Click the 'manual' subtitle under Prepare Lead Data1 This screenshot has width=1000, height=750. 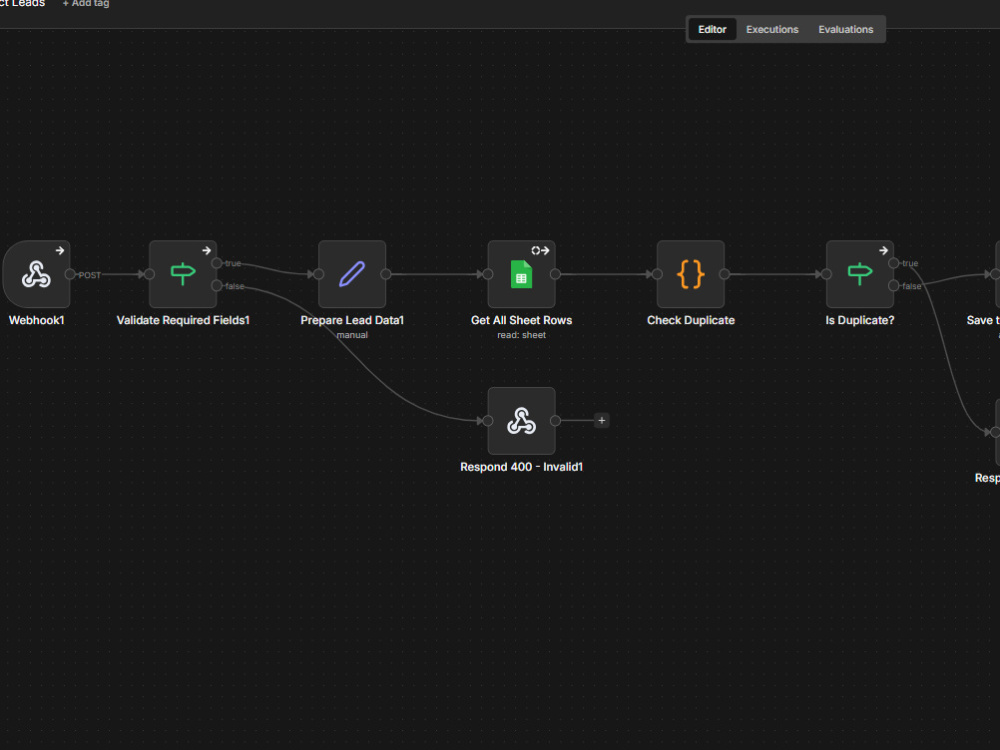pyautogui.click(x=352, y=335)
